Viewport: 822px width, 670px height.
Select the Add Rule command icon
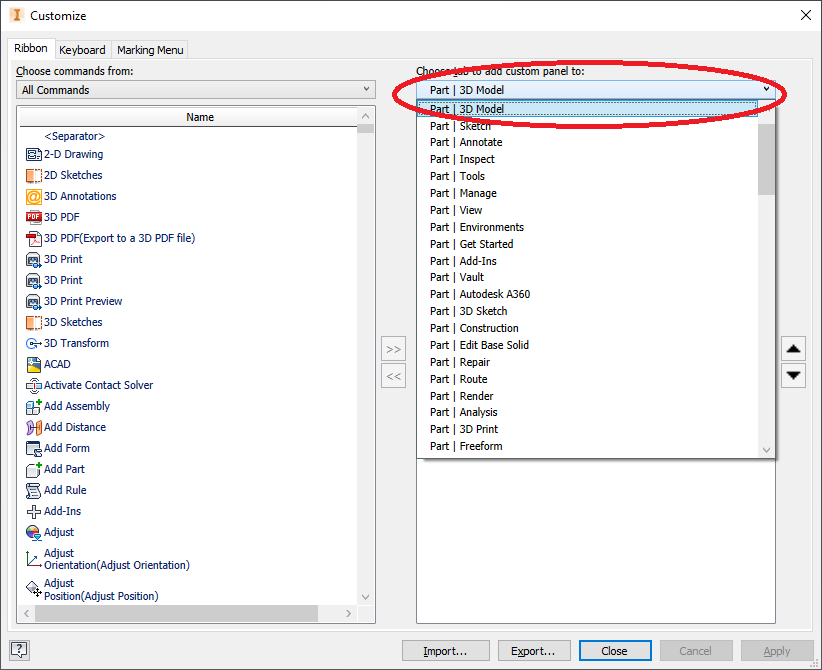pos(34,490)
